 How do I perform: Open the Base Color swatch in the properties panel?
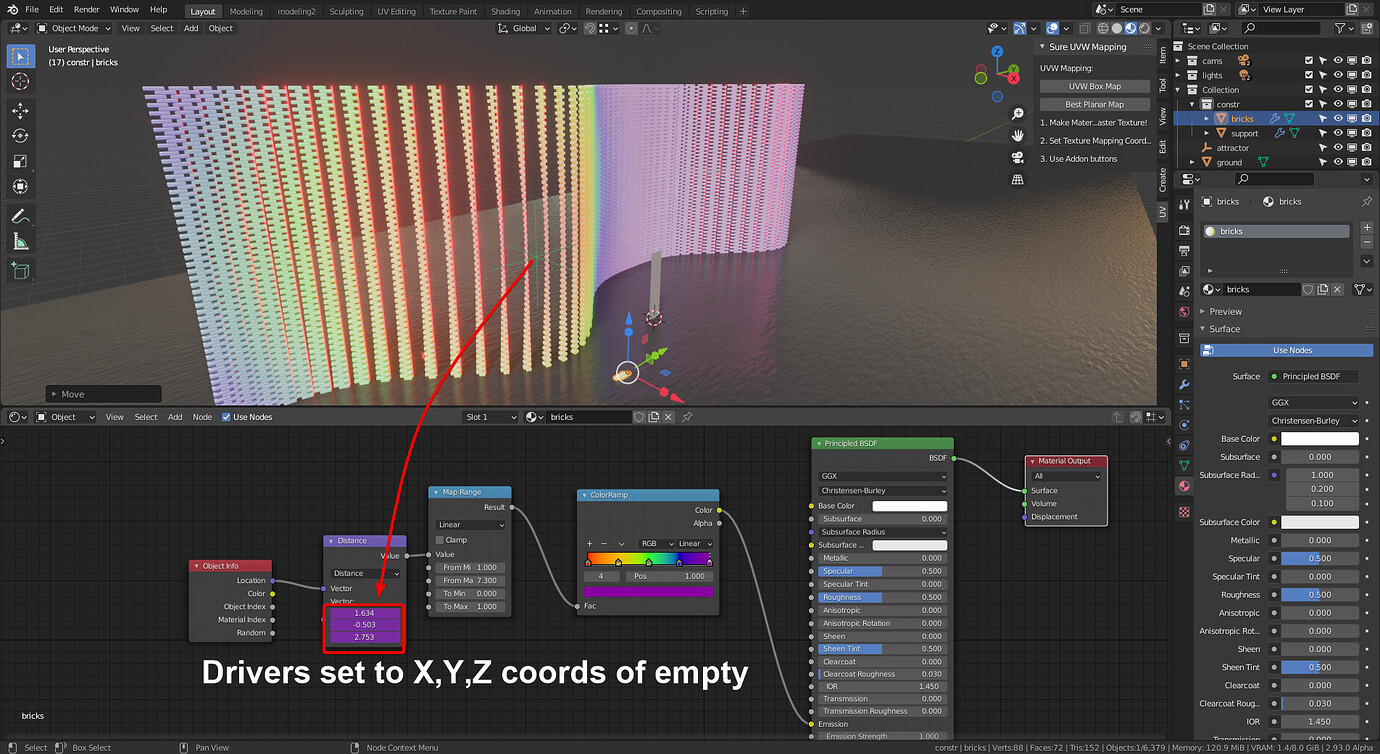(1320, 439)
